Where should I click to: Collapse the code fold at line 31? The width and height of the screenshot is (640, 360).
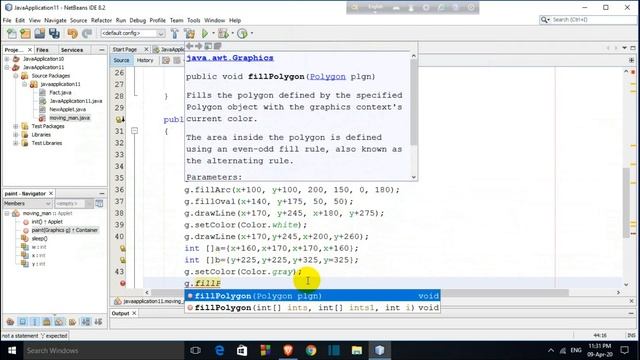coord(135,131)
